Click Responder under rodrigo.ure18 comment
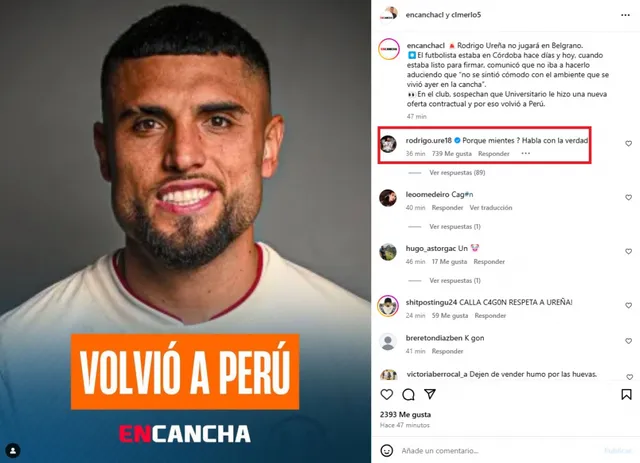The image size is (640, 463). [x=494, y=154]
